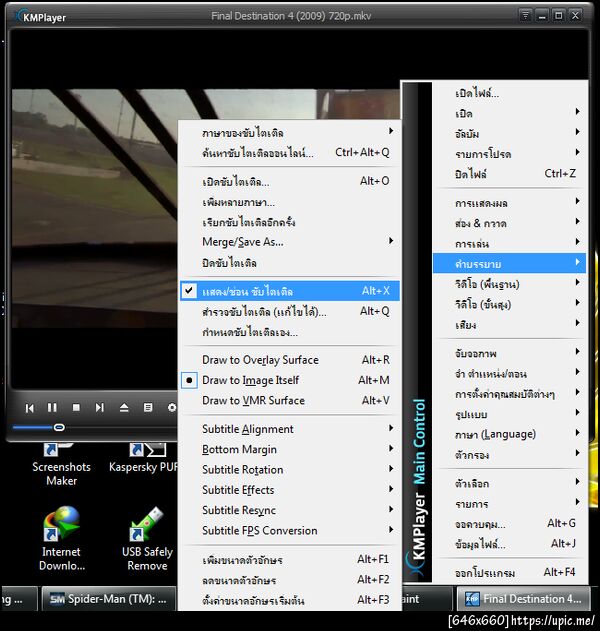Choose the Alt+F3 reset font size item
Screen dimensions: 600x631
290,600
